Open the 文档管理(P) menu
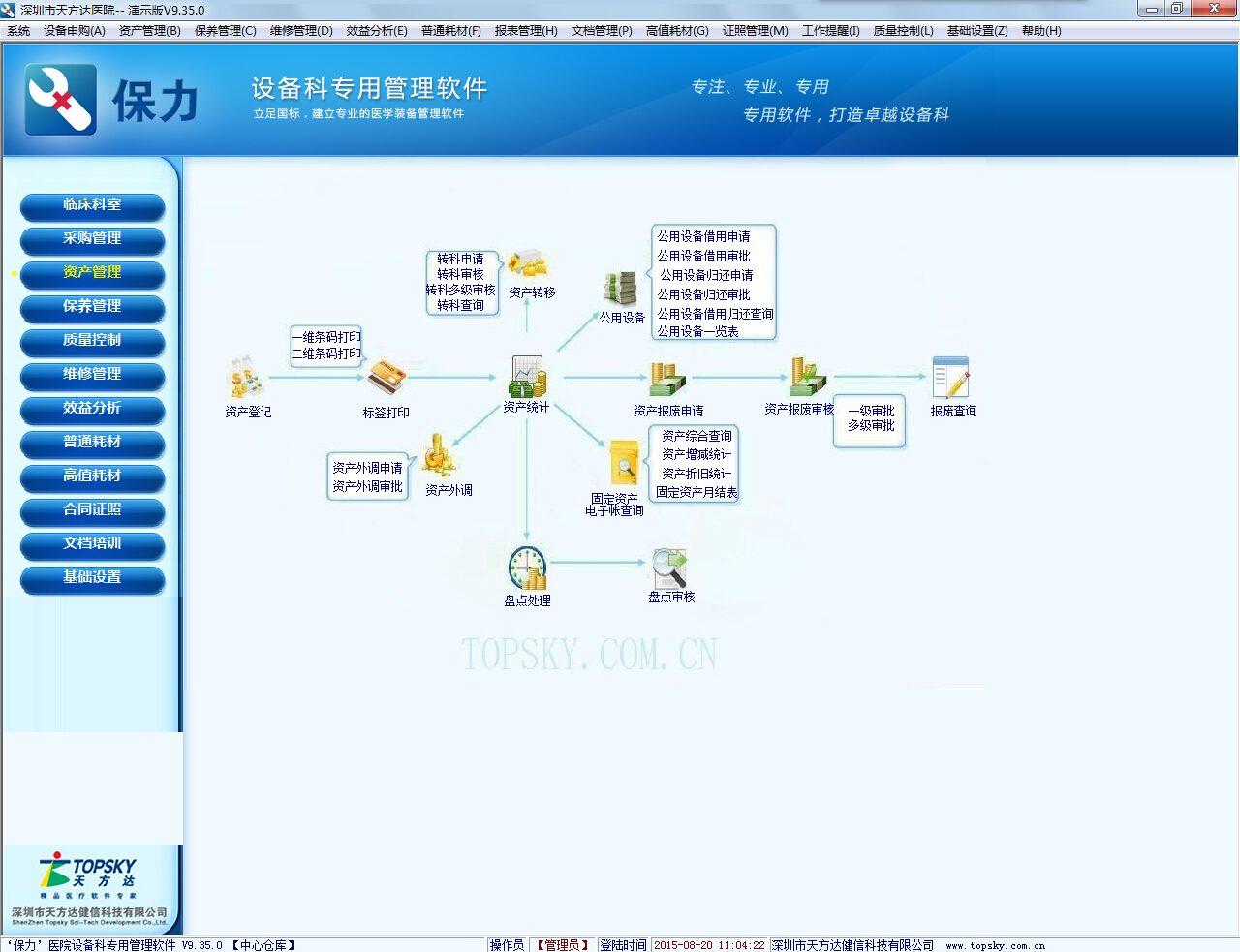 pyautogui.click(x=602, y=31)
